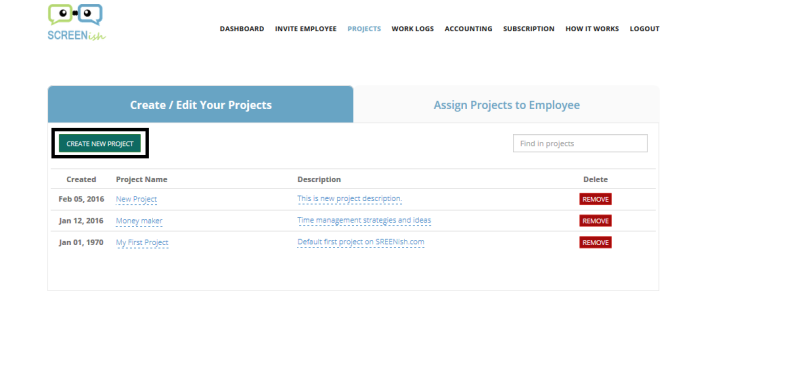Viewport: 800px width, 381px height.
Task: Click the Created column header
Action: click(x=81, y=180)
